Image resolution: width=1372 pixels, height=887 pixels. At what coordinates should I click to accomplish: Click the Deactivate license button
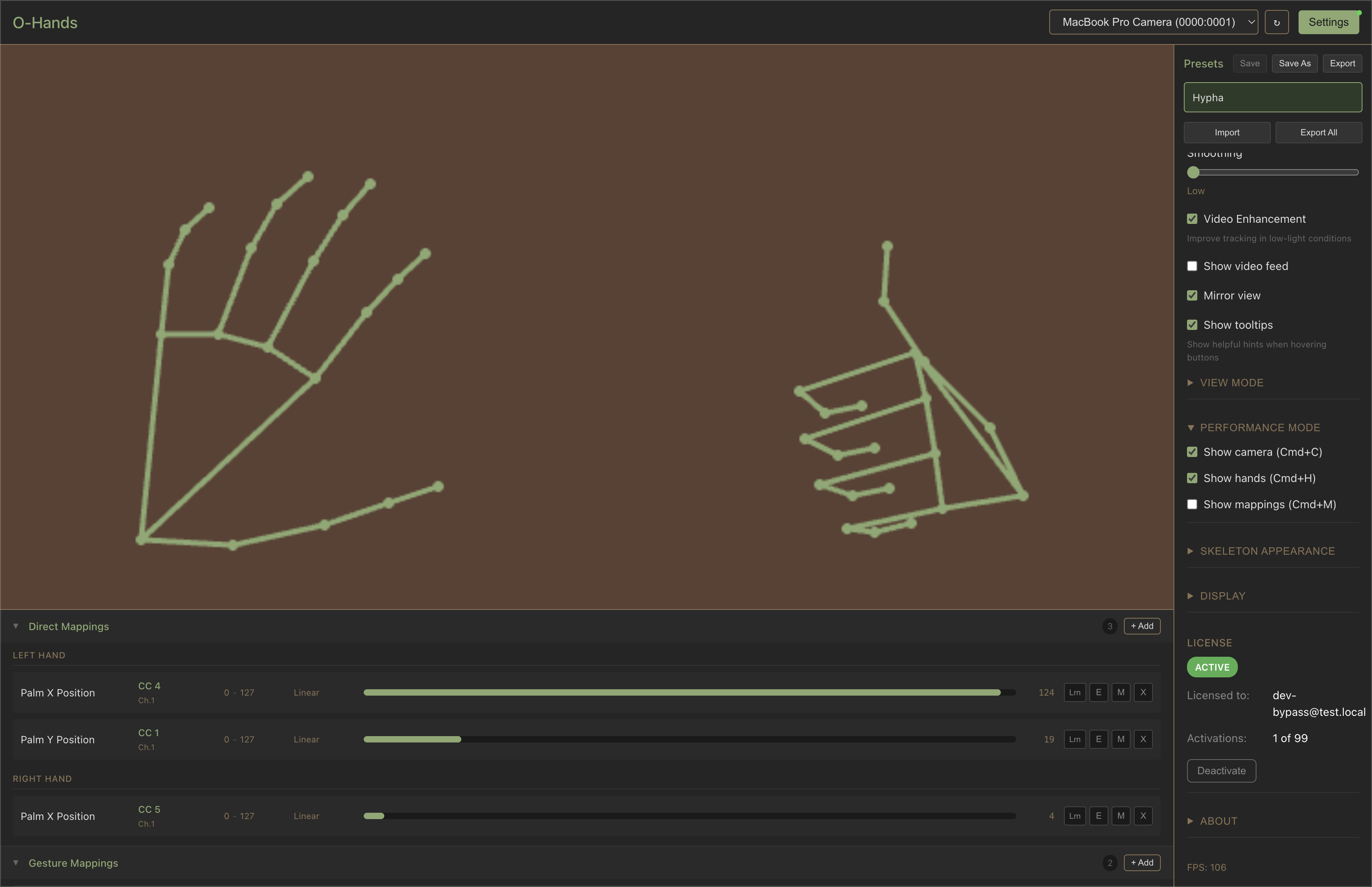(x=1221, y=771)
